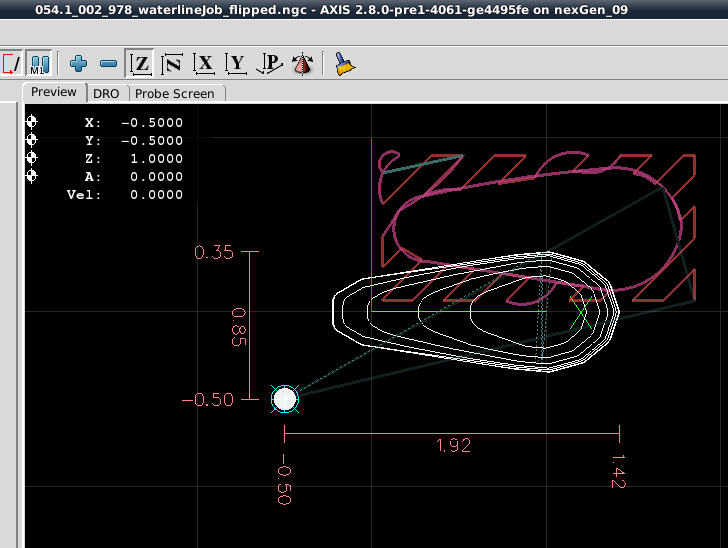Select the perspective P view
The height and width of the screenshot is (548, 728).
268,64
